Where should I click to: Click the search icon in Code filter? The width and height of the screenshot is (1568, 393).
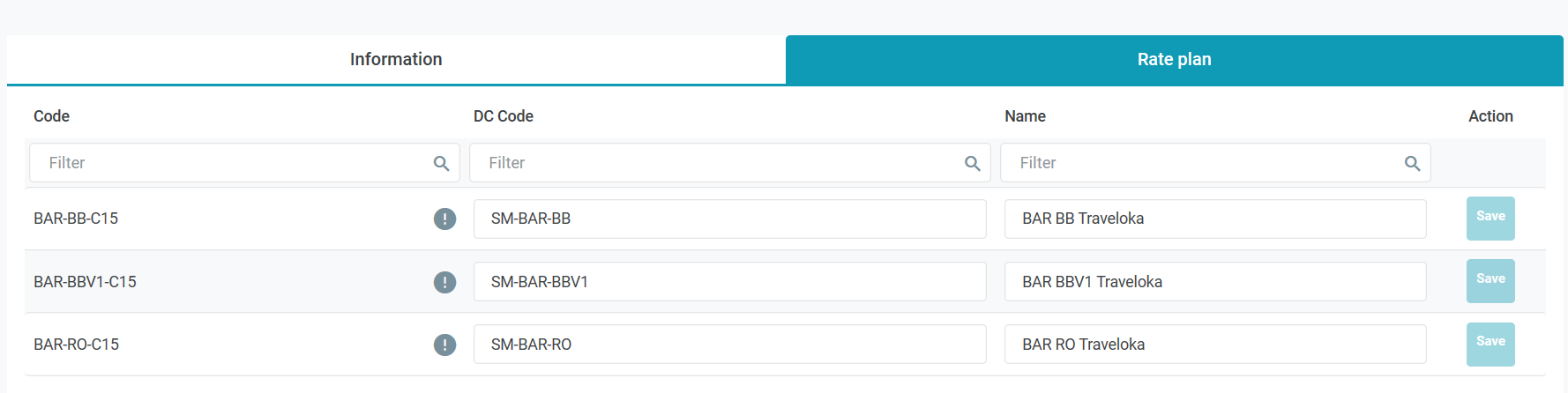click(x=441, y=163)
